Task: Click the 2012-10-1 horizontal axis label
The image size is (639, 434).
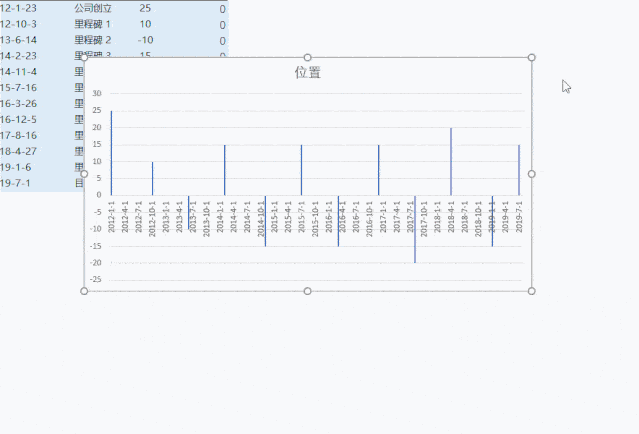Action: [152, 218]
